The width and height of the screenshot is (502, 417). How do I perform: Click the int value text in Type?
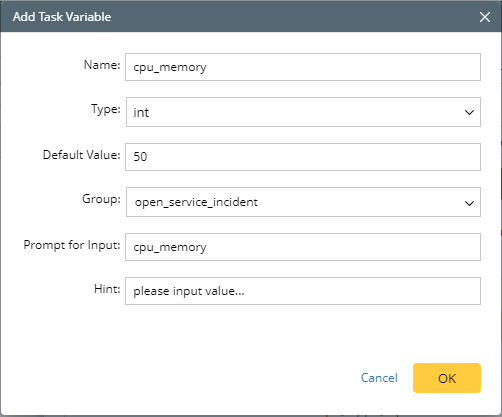(141, 113)
